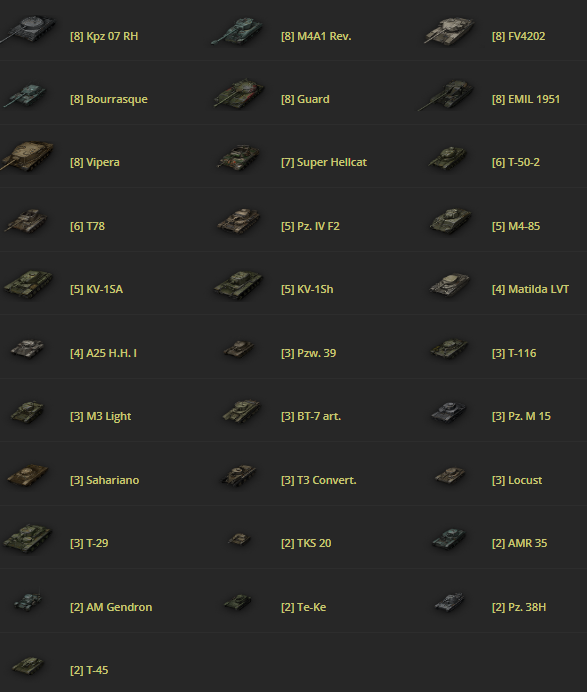Click the [3] T3 Convert. label

pos(319,480)
